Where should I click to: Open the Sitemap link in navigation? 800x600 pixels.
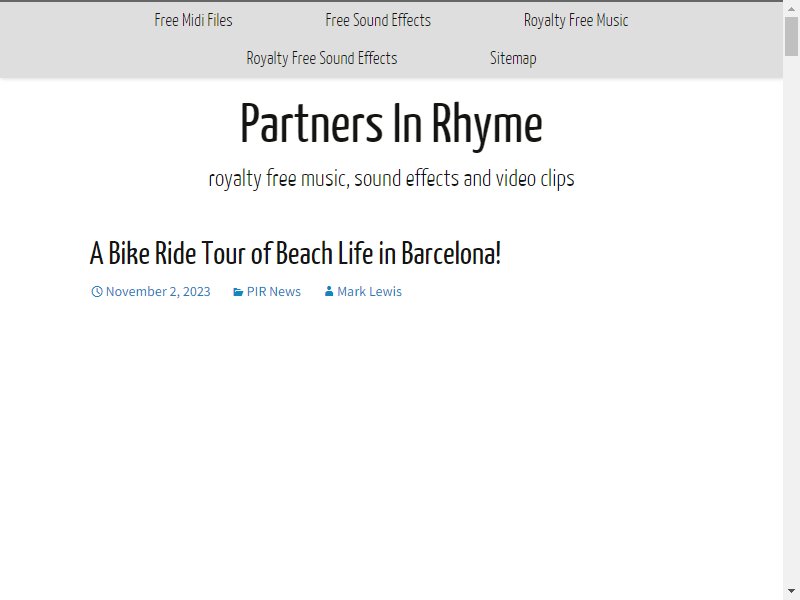(x=513, y=58)
